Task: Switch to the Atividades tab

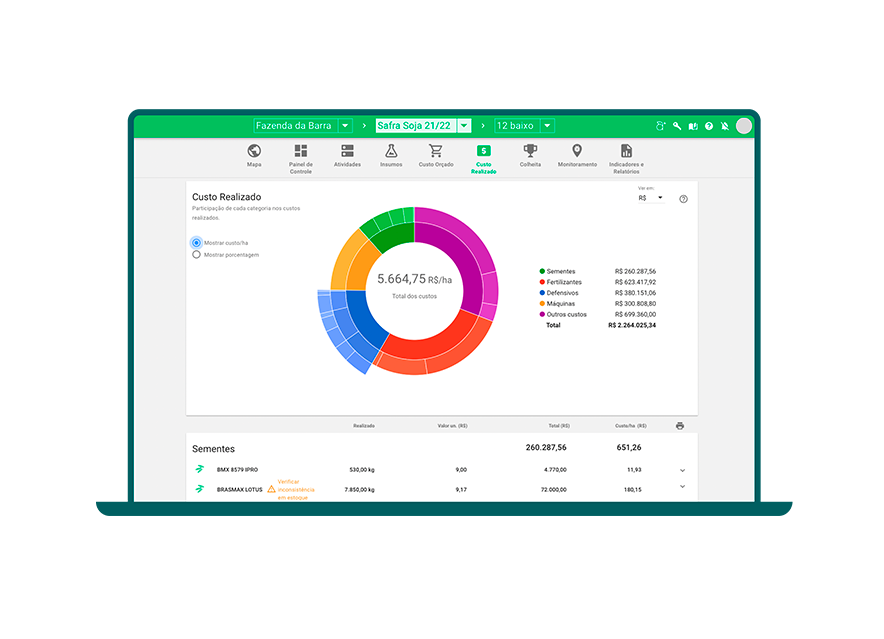Action: 347,155
